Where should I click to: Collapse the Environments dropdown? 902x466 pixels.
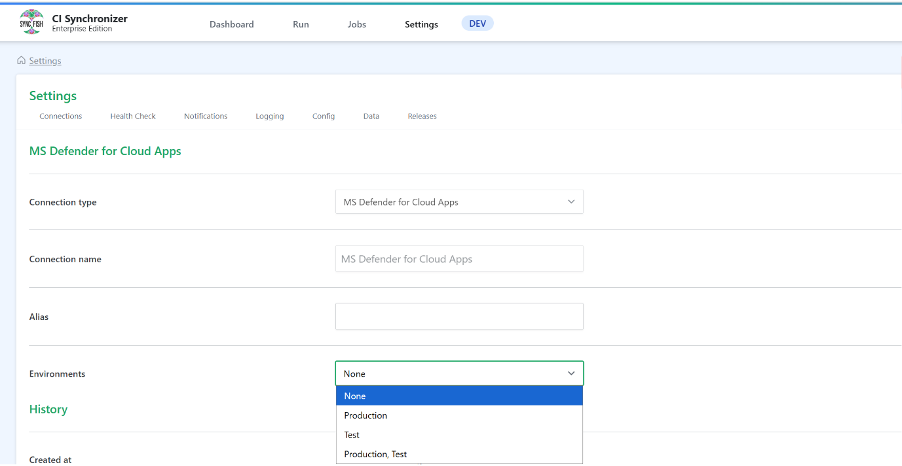tap(459, 373)
